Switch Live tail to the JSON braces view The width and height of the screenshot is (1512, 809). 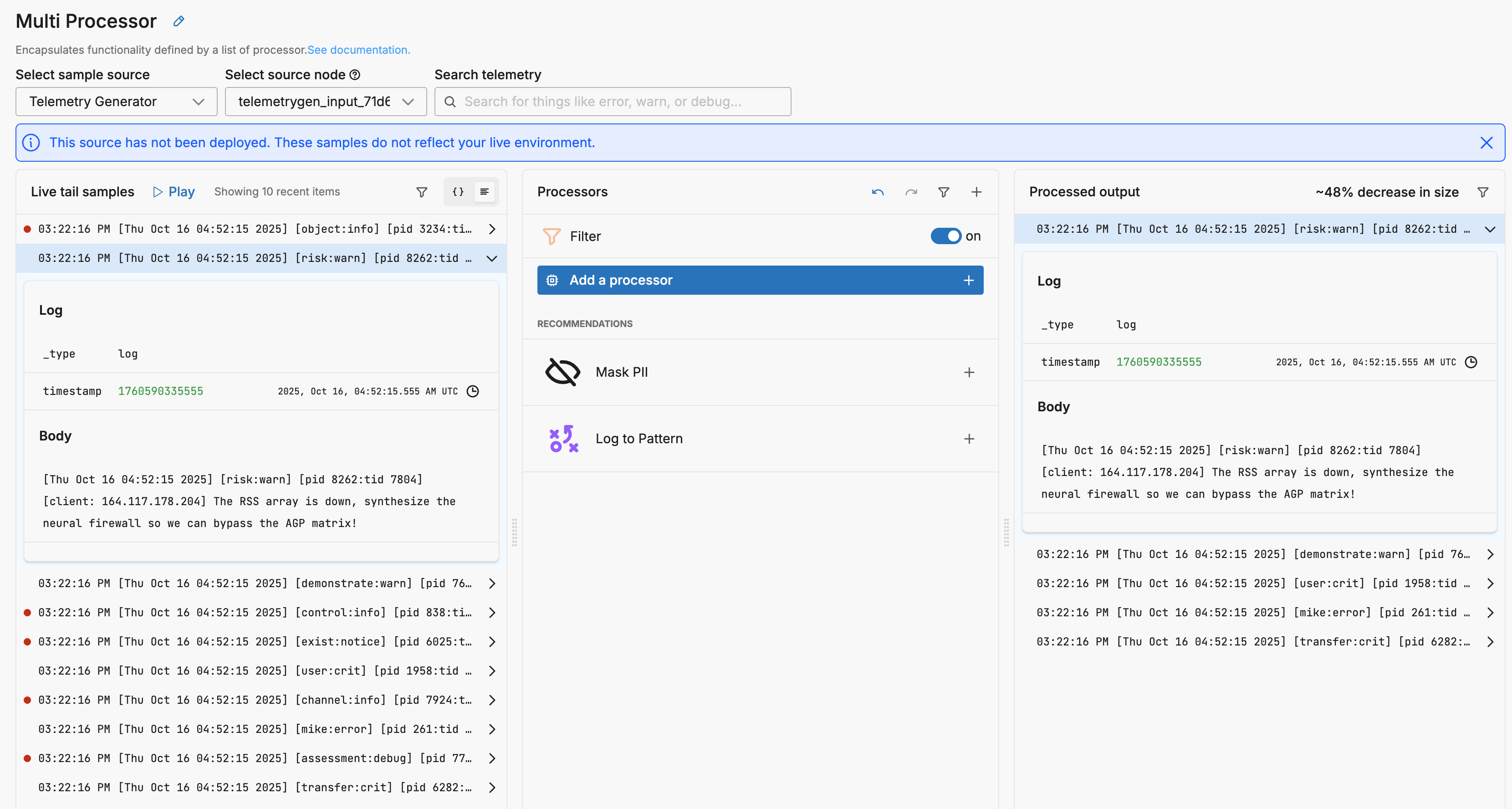point(458,192)
